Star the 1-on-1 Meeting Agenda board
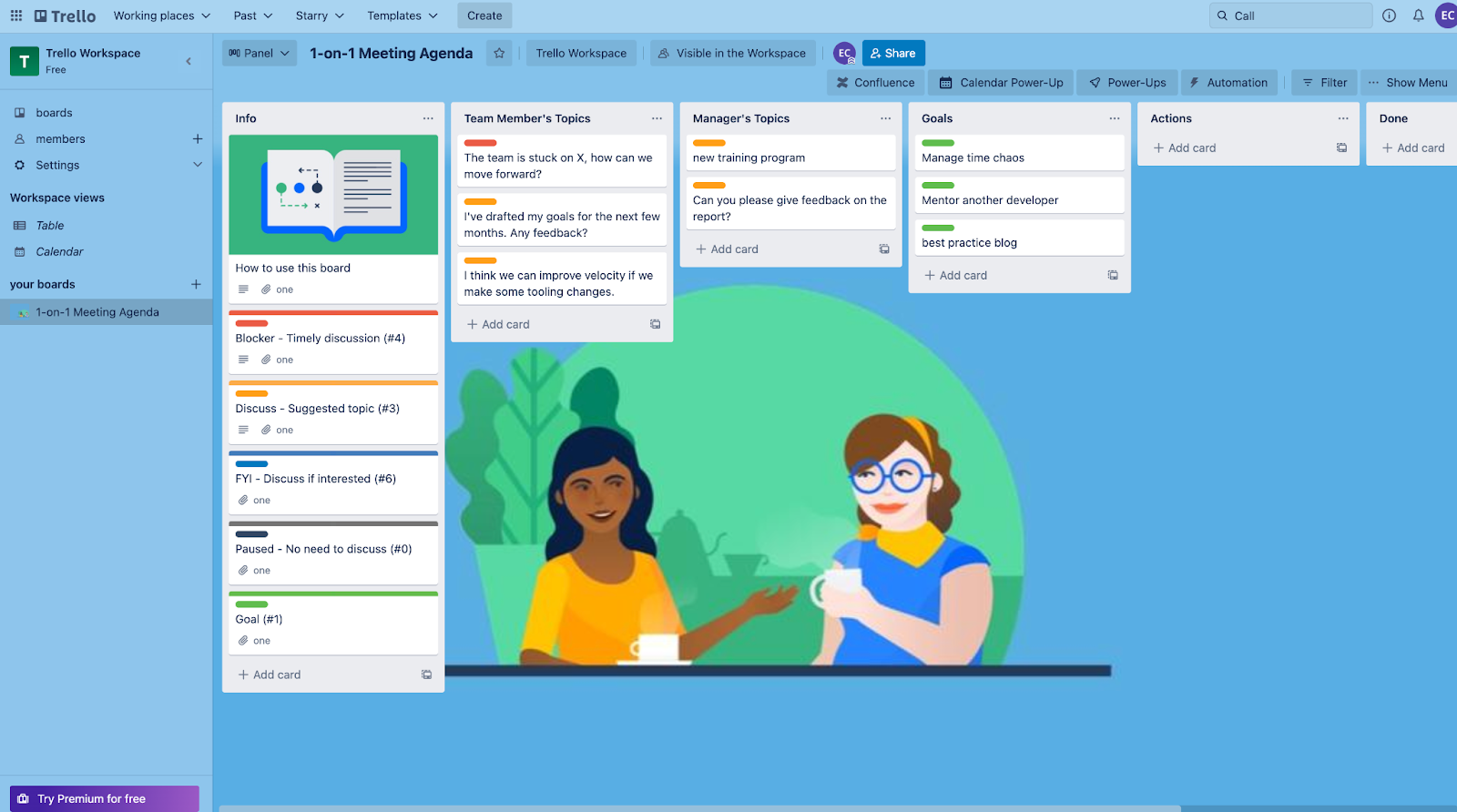Image resolution: width=1457 pixels, height=812 pixels. (x=499, y=53)
